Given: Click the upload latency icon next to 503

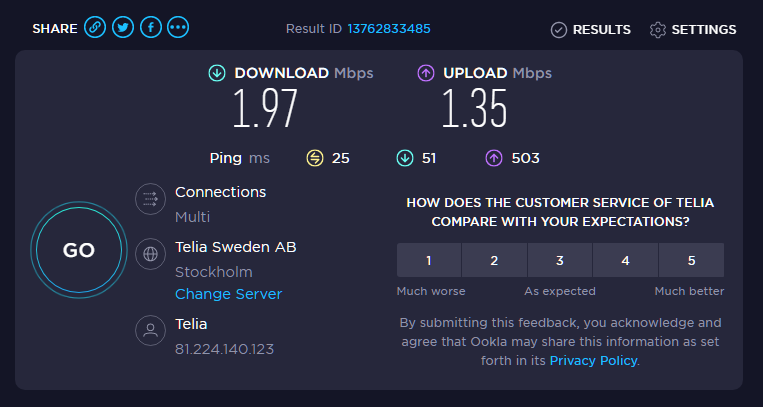Looking at the screenshot, I should (494, 158).
